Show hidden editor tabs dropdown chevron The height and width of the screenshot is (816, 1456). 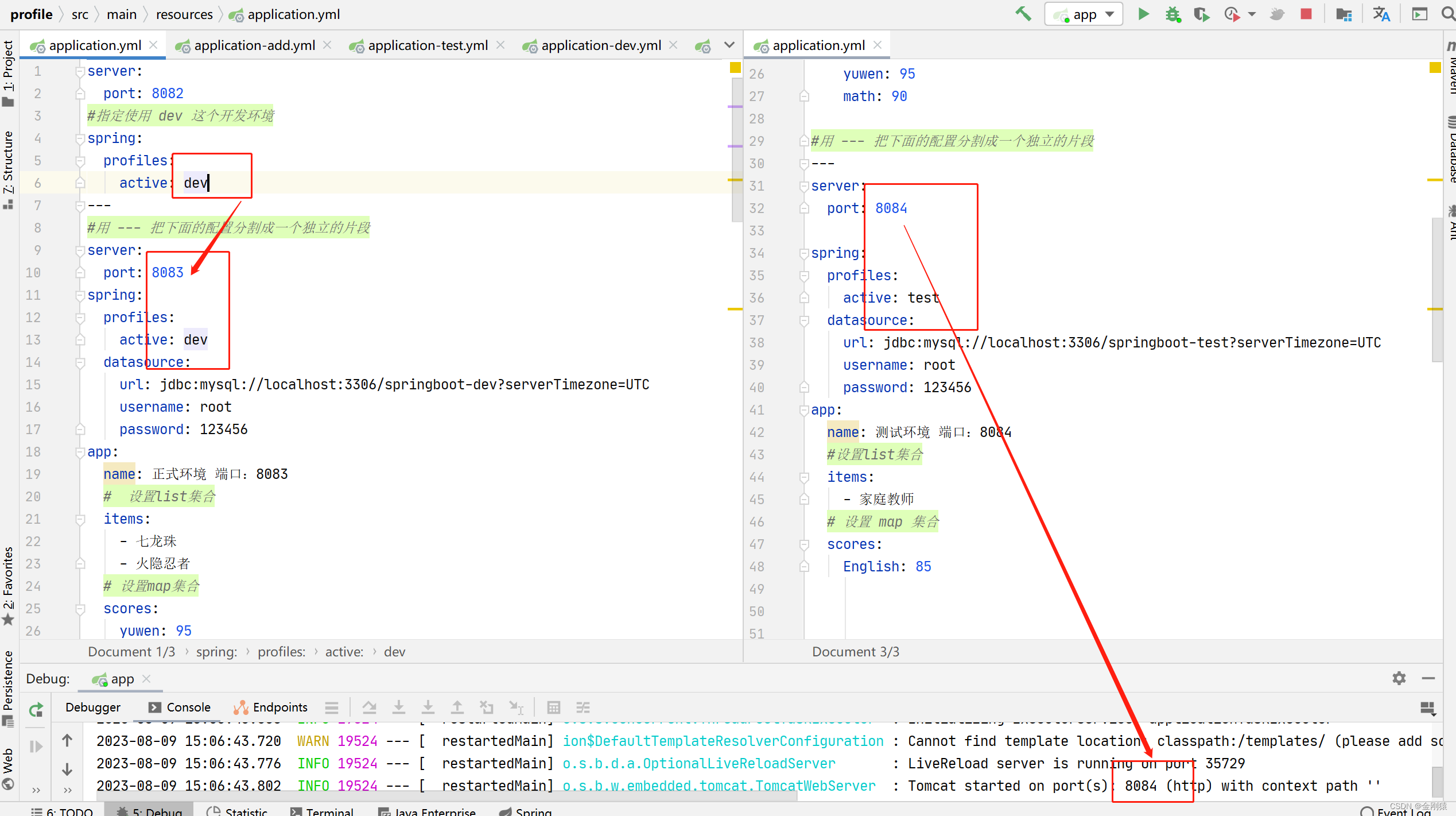pos(729,45)
